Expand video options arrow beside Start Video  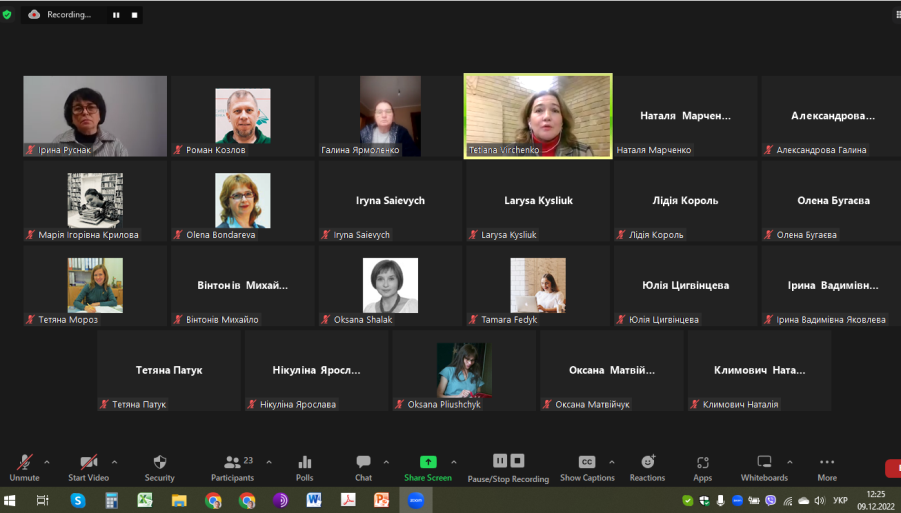point(114,462)
